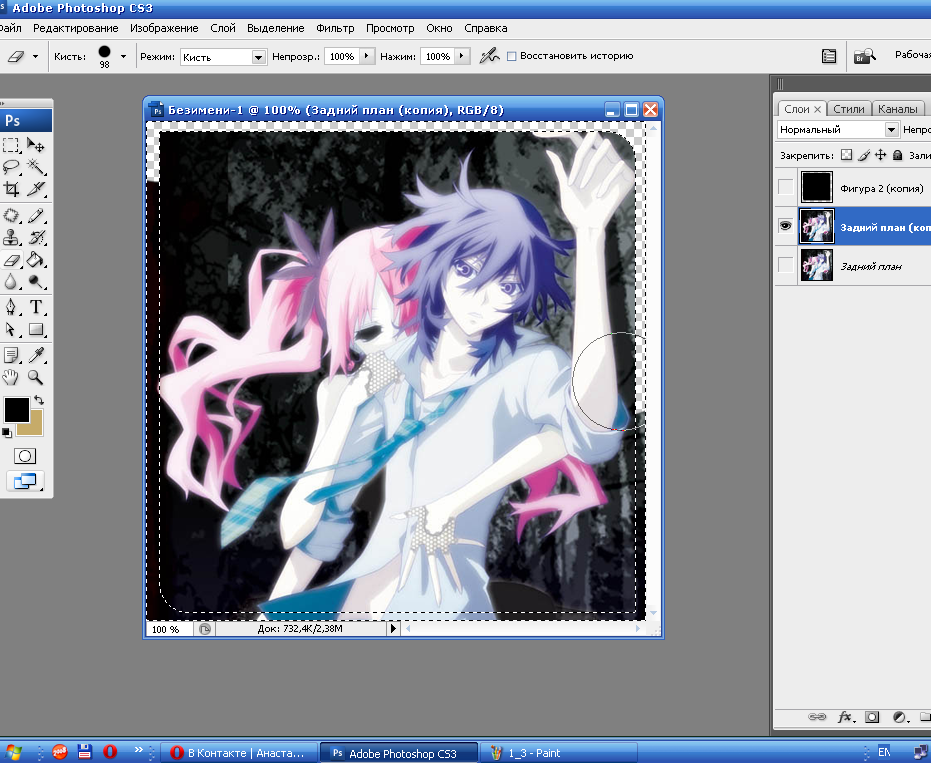This screenshot has width=931, height=763.
Task: Select the Zoom tool
Action: (36, 377)
